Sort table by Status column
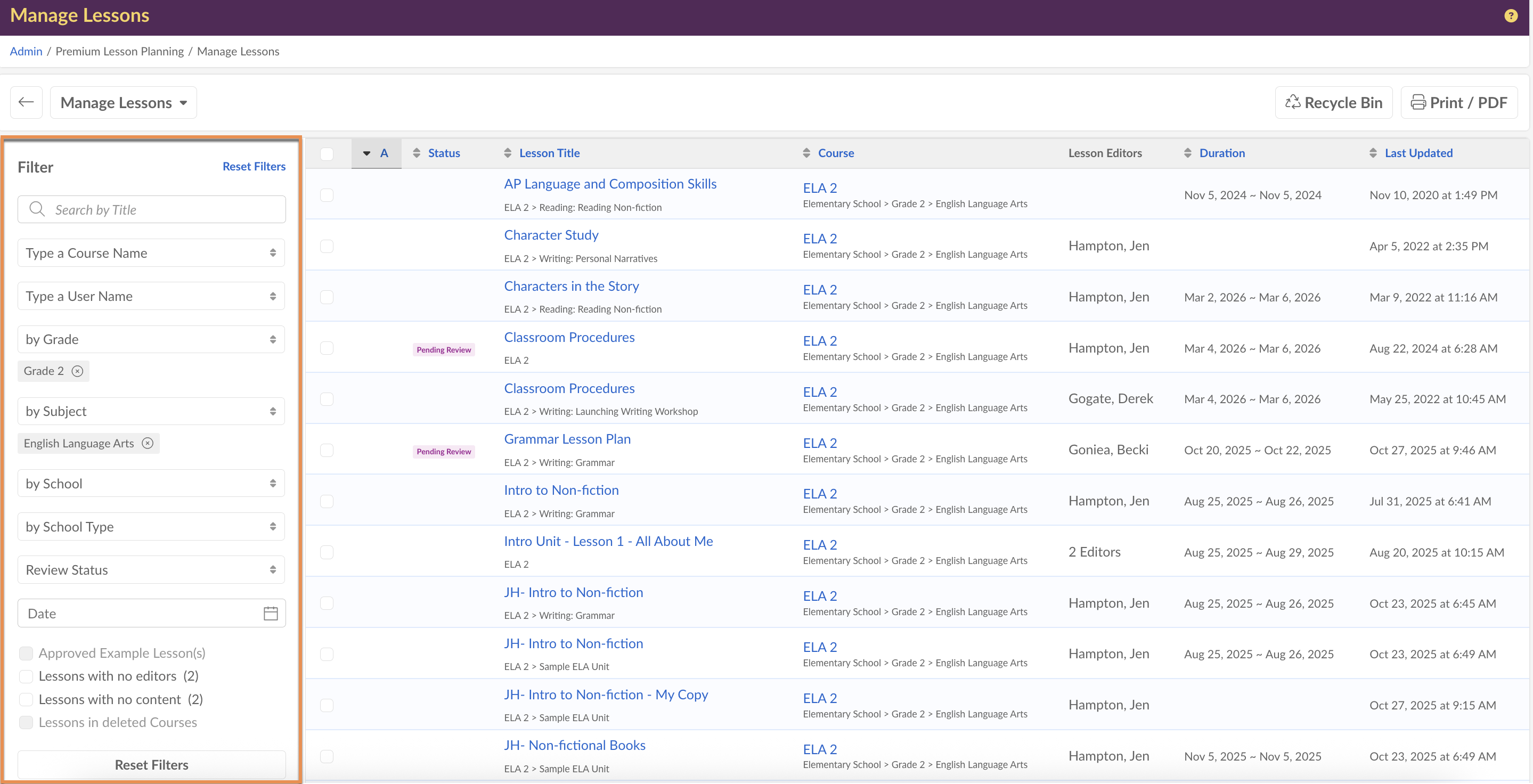The width and height of the screenshot is (1533, 784). [443, 153]
